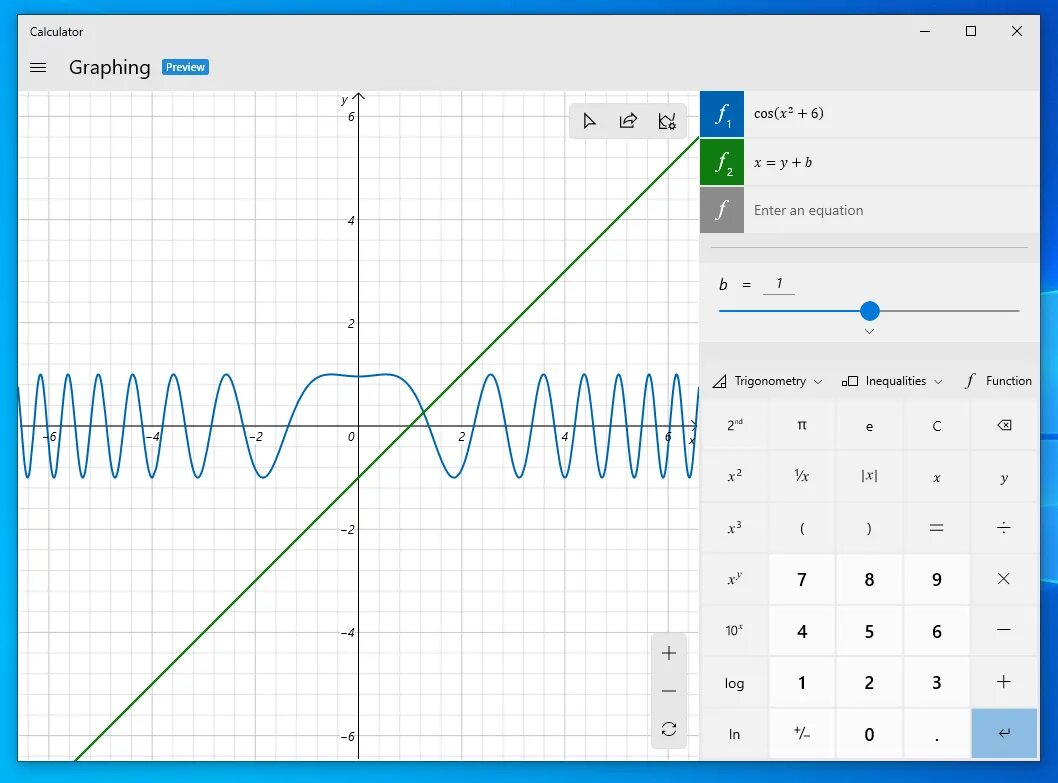Select the trace cursor tool
Screen dimensions: 1058x783
click(x=589, y=121)
